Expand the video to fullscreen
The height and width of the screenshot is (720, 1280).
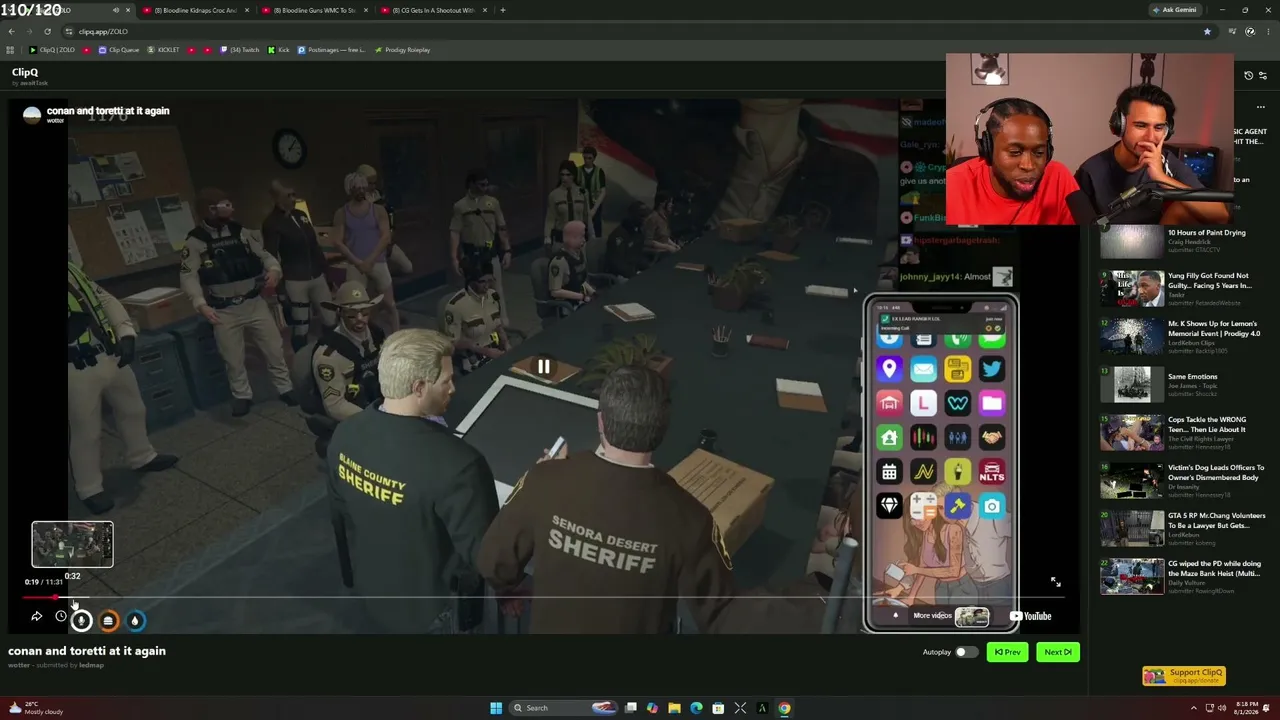[1055, 582]
